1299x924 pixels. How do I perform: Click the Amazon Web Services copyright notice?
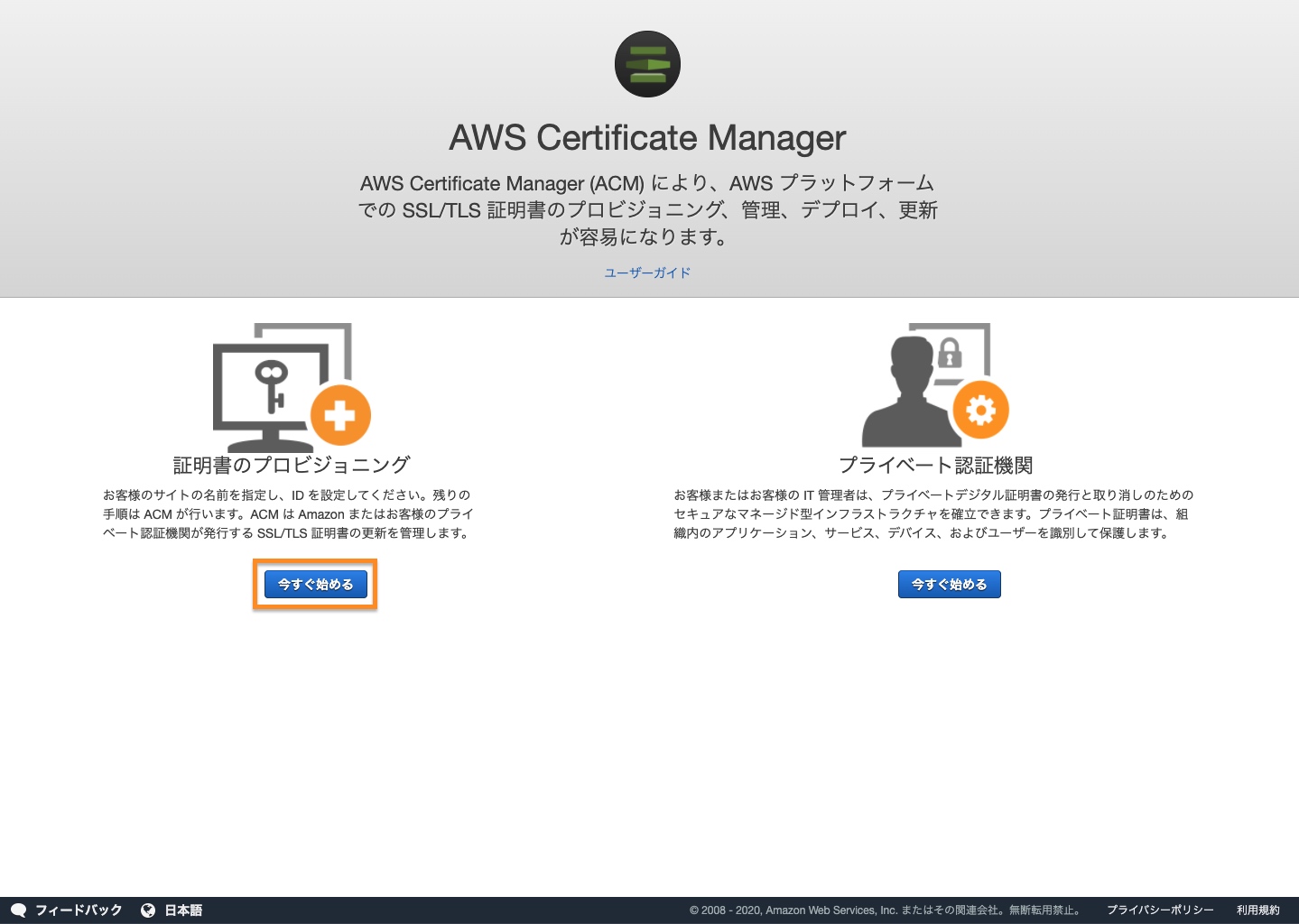pos(886,910)
